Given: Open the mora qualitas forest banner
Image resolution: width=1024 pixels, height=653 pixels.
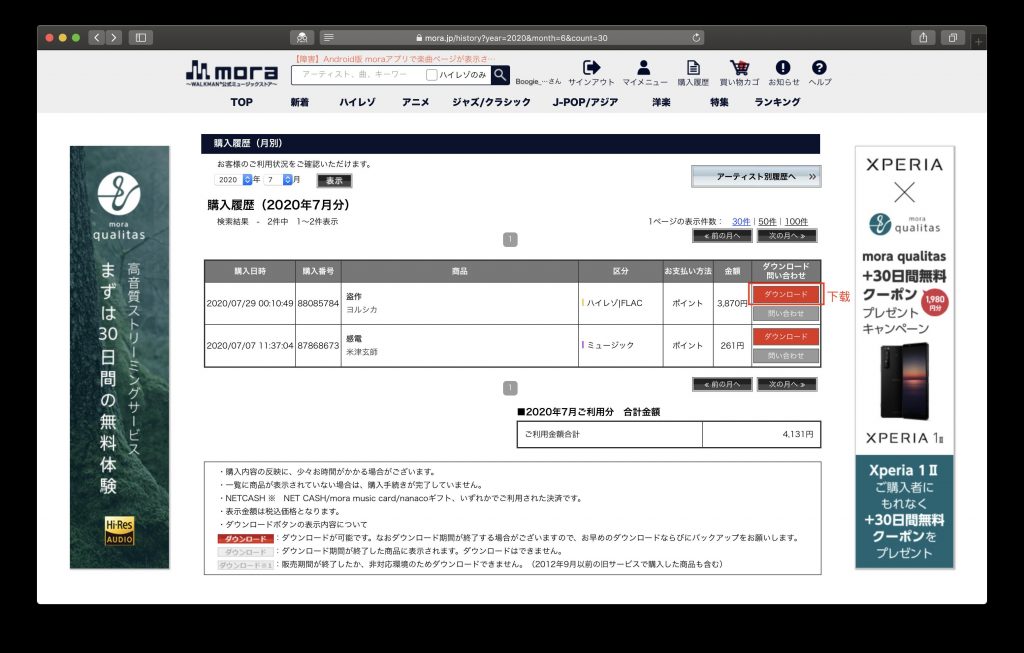Looking at the screenshot, I should pyautogui.click(x=120, y=357).
